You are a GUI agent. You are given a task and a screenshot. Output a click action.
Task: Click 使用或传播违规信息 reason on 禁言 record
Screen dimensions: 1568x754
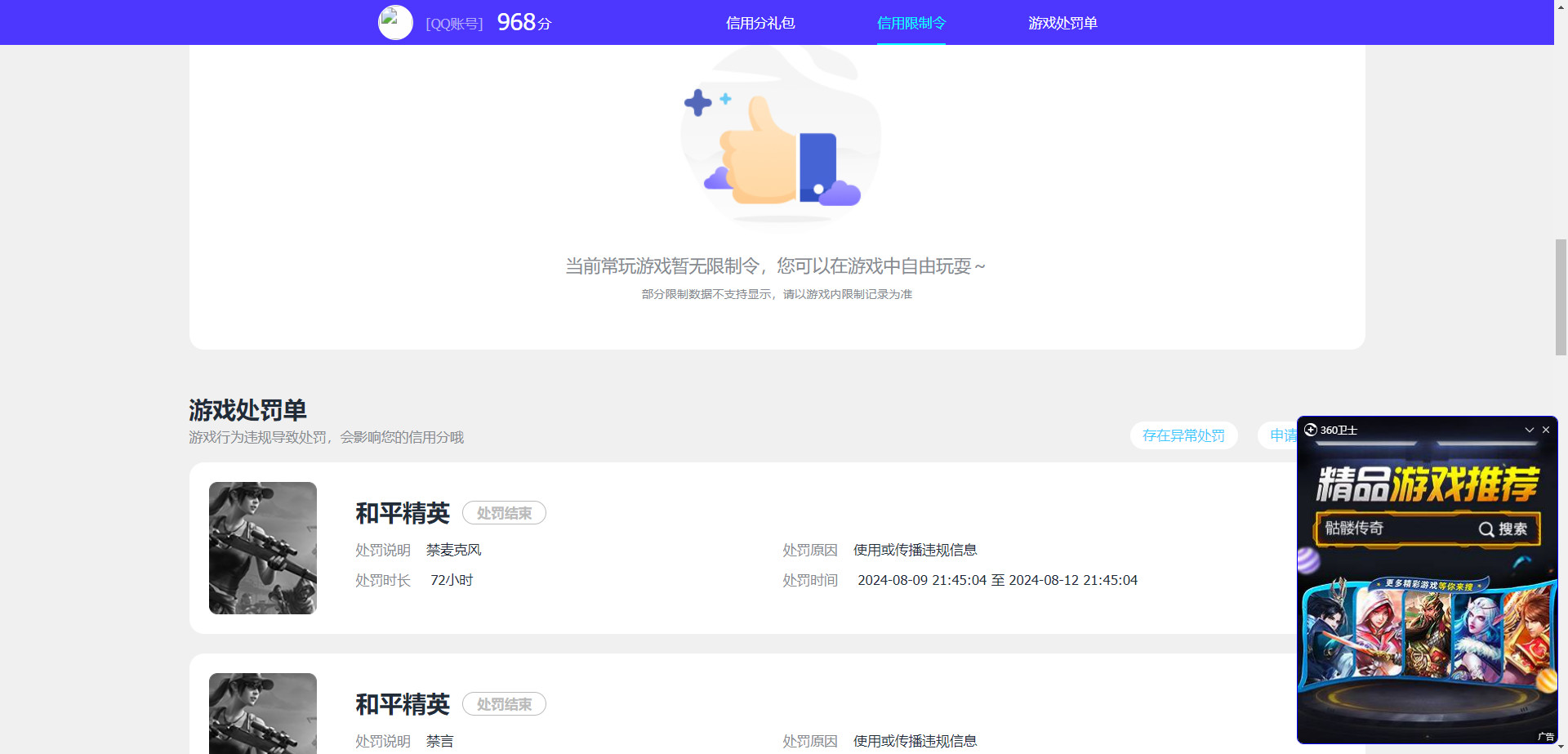click(915, 741)
